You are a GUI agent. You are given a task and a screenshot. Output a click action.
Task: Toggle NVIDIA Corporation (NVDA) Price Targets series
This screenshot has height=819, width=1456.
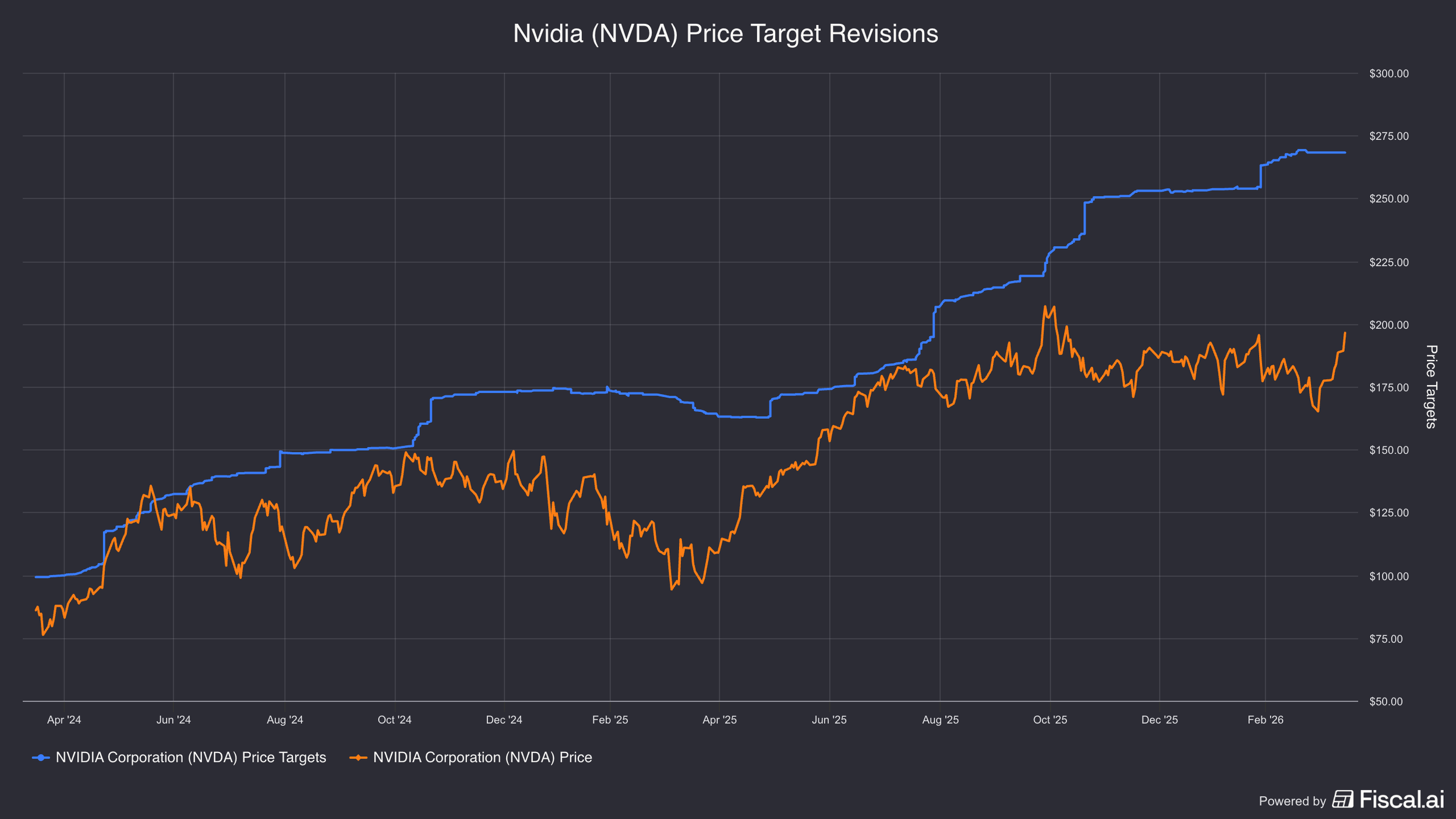tap(190, 758)
